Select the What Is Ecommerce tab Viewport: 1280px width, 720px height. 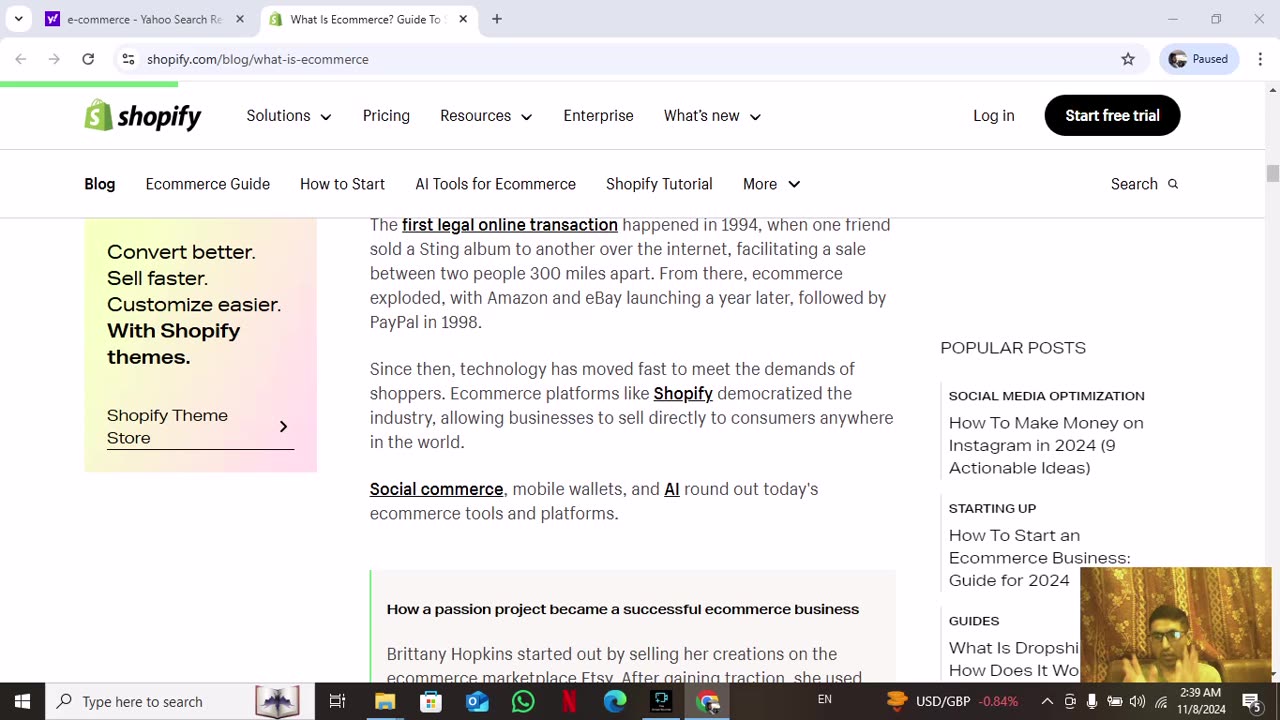click(368, 19)
